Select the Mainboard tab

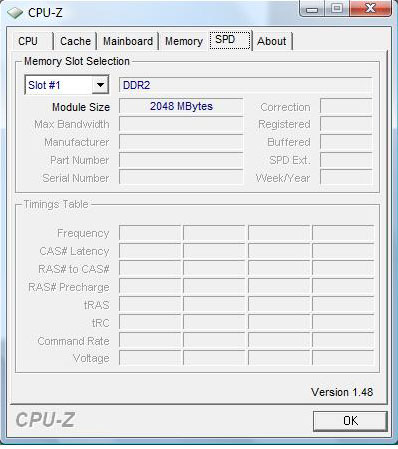pos(128,41)
